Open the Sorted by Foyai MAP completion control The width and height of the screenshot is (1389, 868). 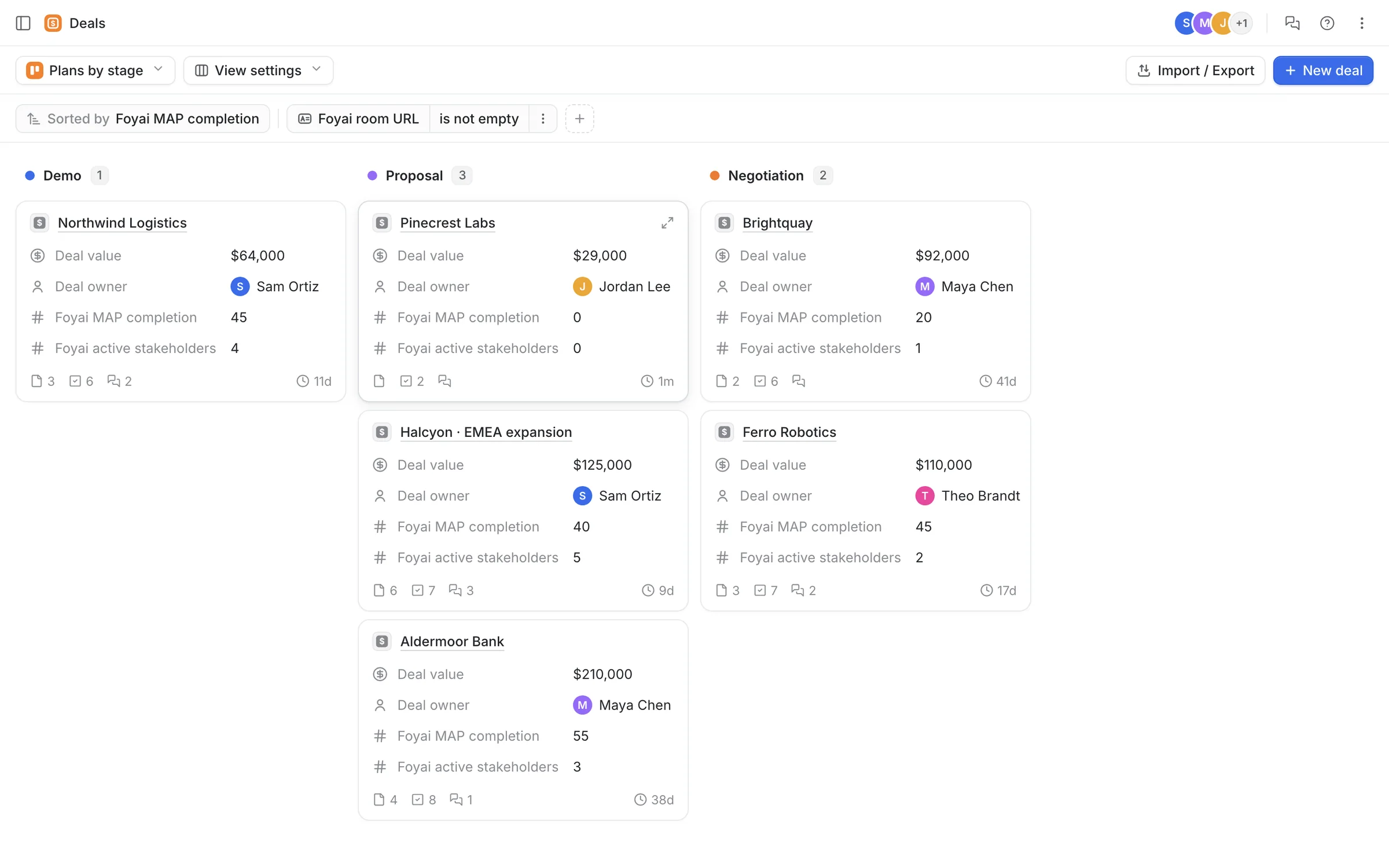143,119
